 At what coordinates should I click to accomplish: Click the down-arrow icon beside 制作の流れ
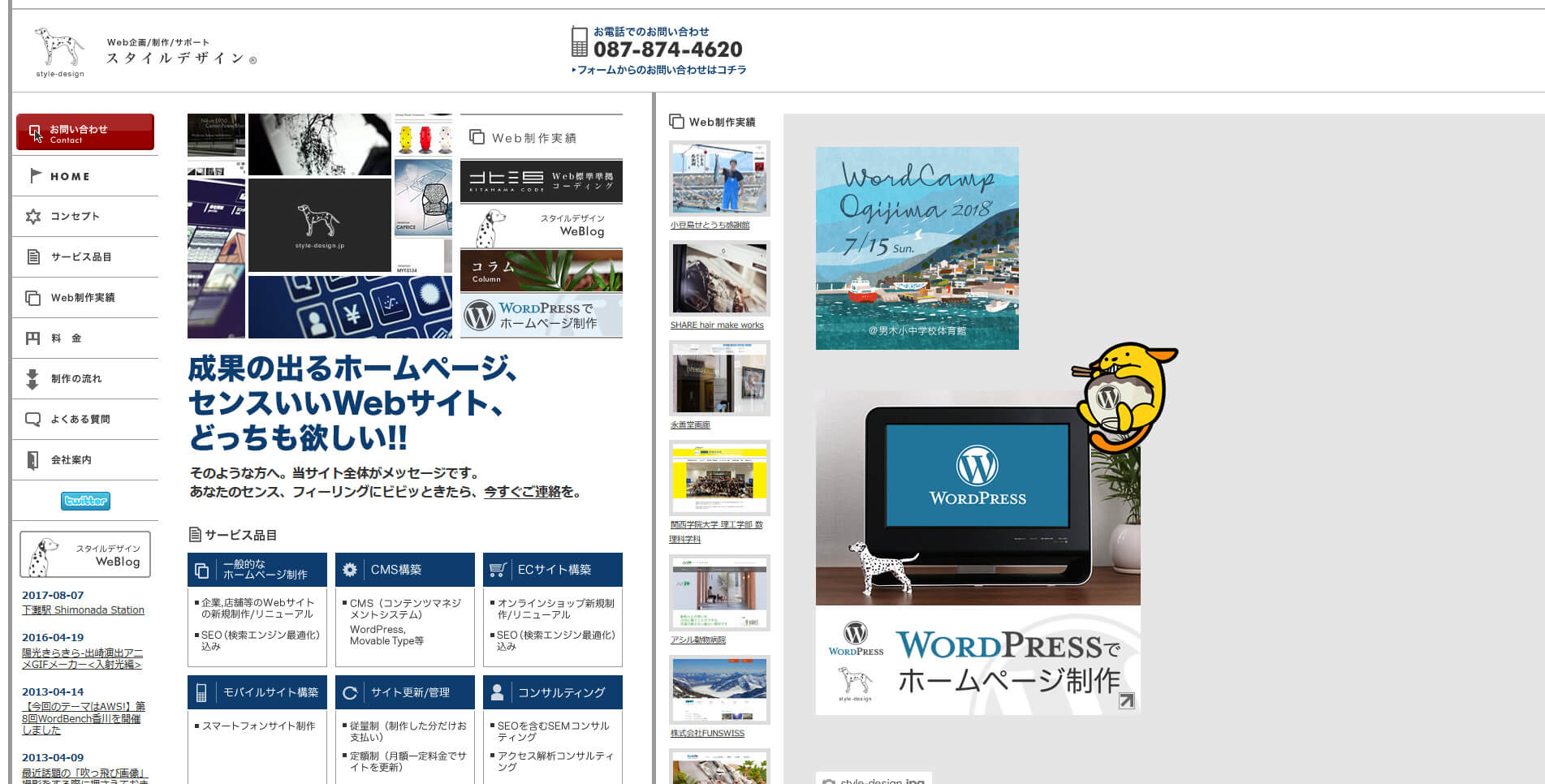pyautogui.click(x=32, y=379)
